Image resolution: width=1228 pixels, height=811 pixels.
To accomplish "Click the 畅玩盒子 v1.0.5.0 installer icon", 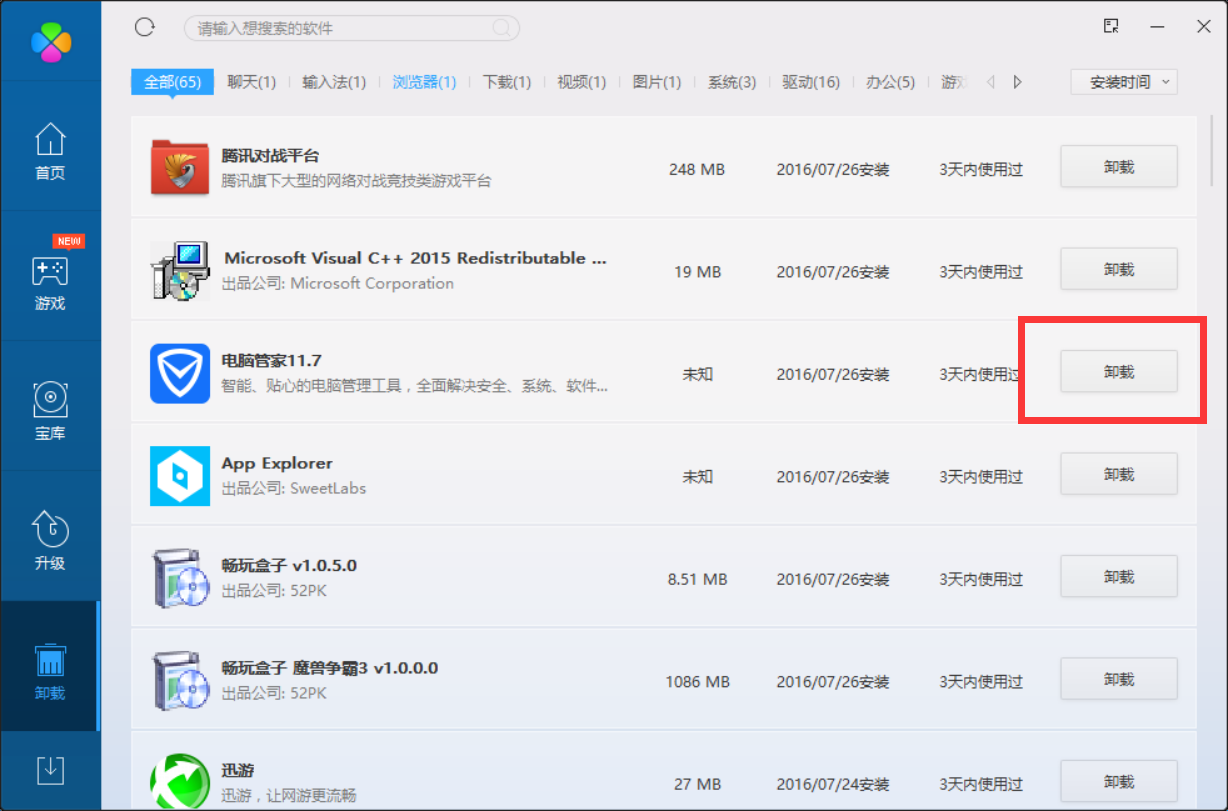I will tap(180, 578).
